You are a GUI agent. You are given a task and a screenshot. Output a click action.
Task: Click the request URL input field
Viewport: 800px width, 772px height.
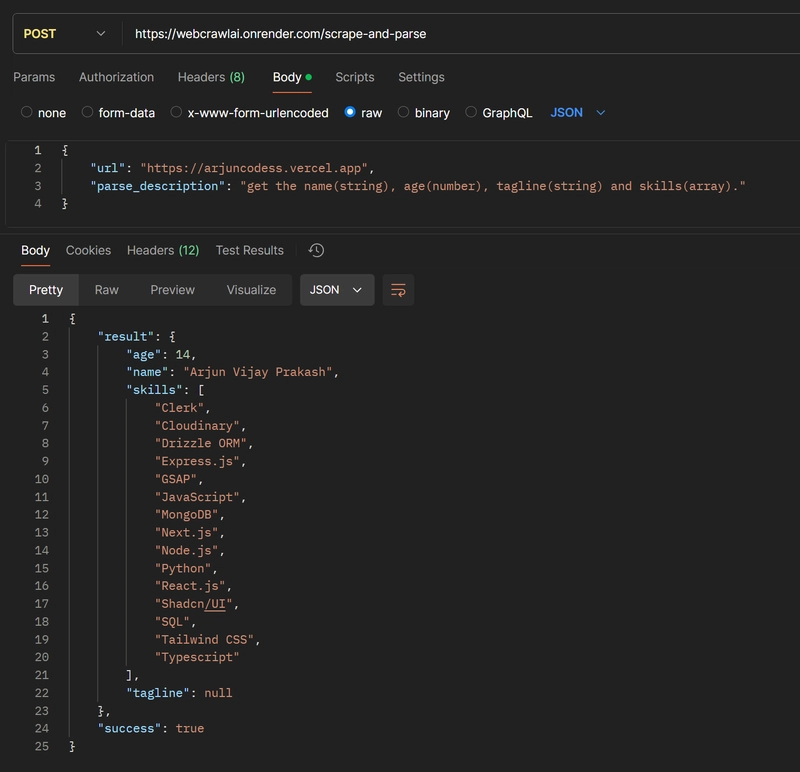pyautogui.click(x=462, y=34)
